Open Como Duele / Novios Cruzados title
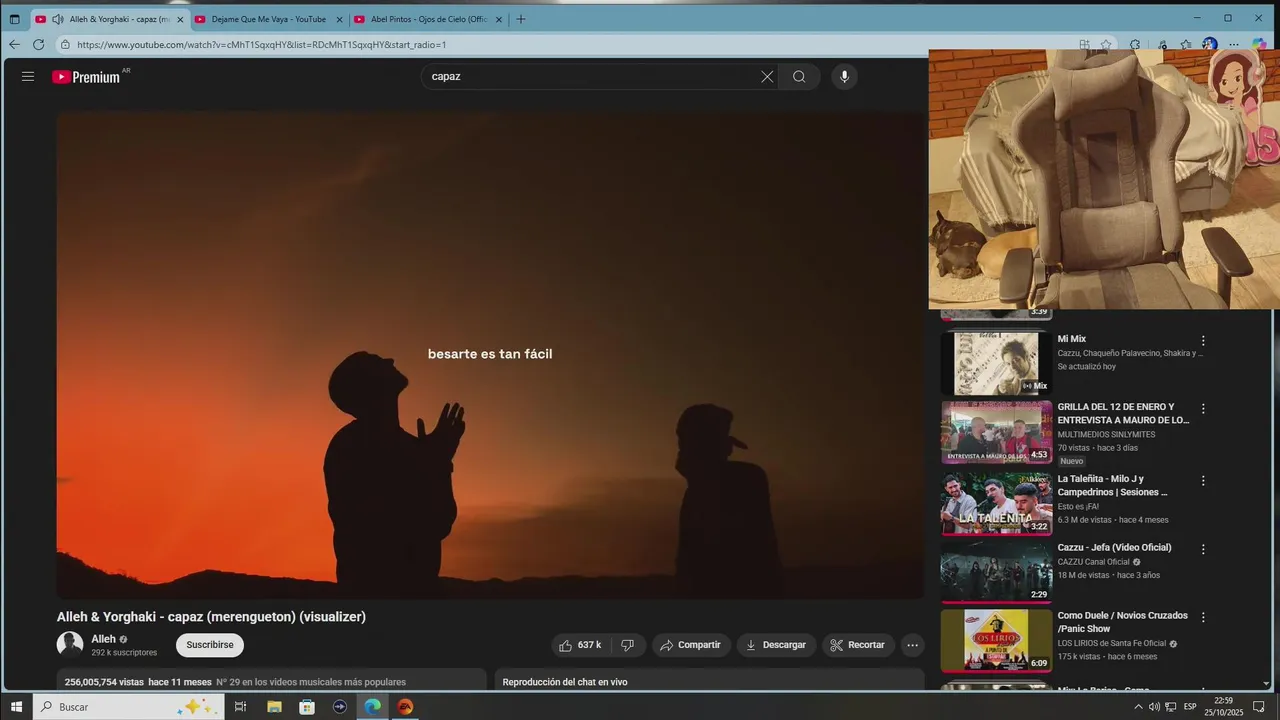1280x720 pixels. (1123, 622)
